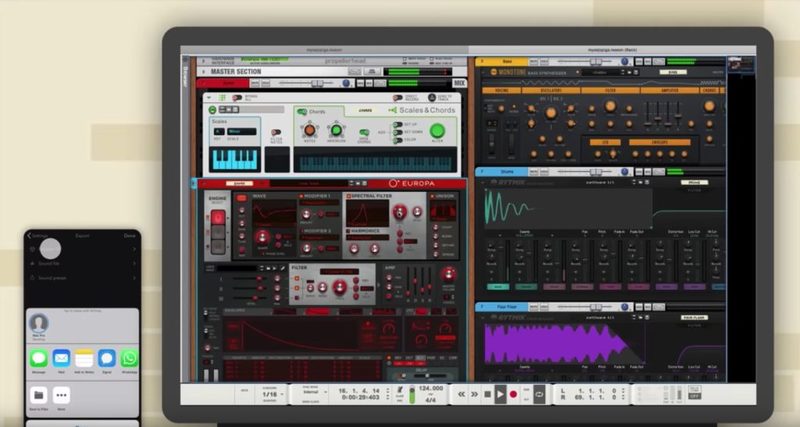
Task: Click the Rewind button in transport
Action: pos(461,394)
